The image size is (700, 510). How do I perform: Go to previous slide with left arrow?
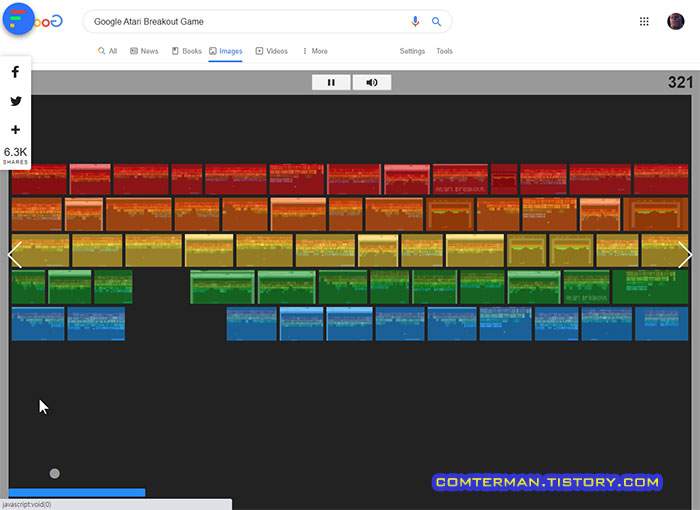tap(15, 255)
